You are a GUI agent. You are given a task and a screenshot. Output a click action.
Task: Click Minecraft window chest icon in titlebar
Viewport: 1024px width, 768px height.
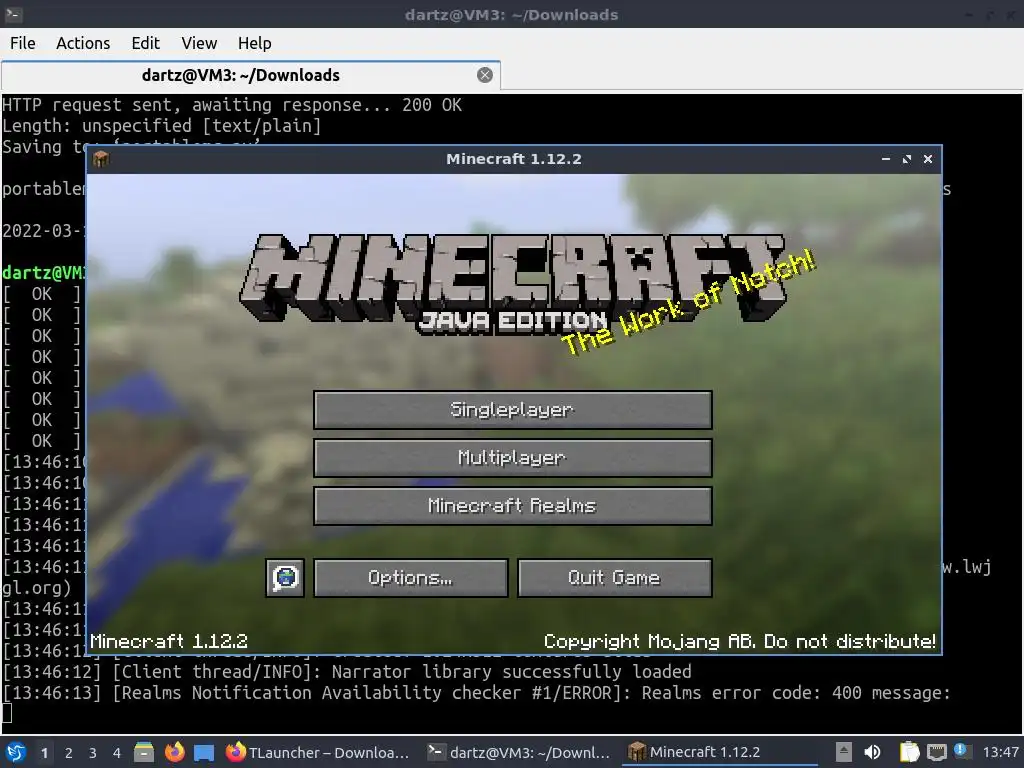click(x=101, y=159)
